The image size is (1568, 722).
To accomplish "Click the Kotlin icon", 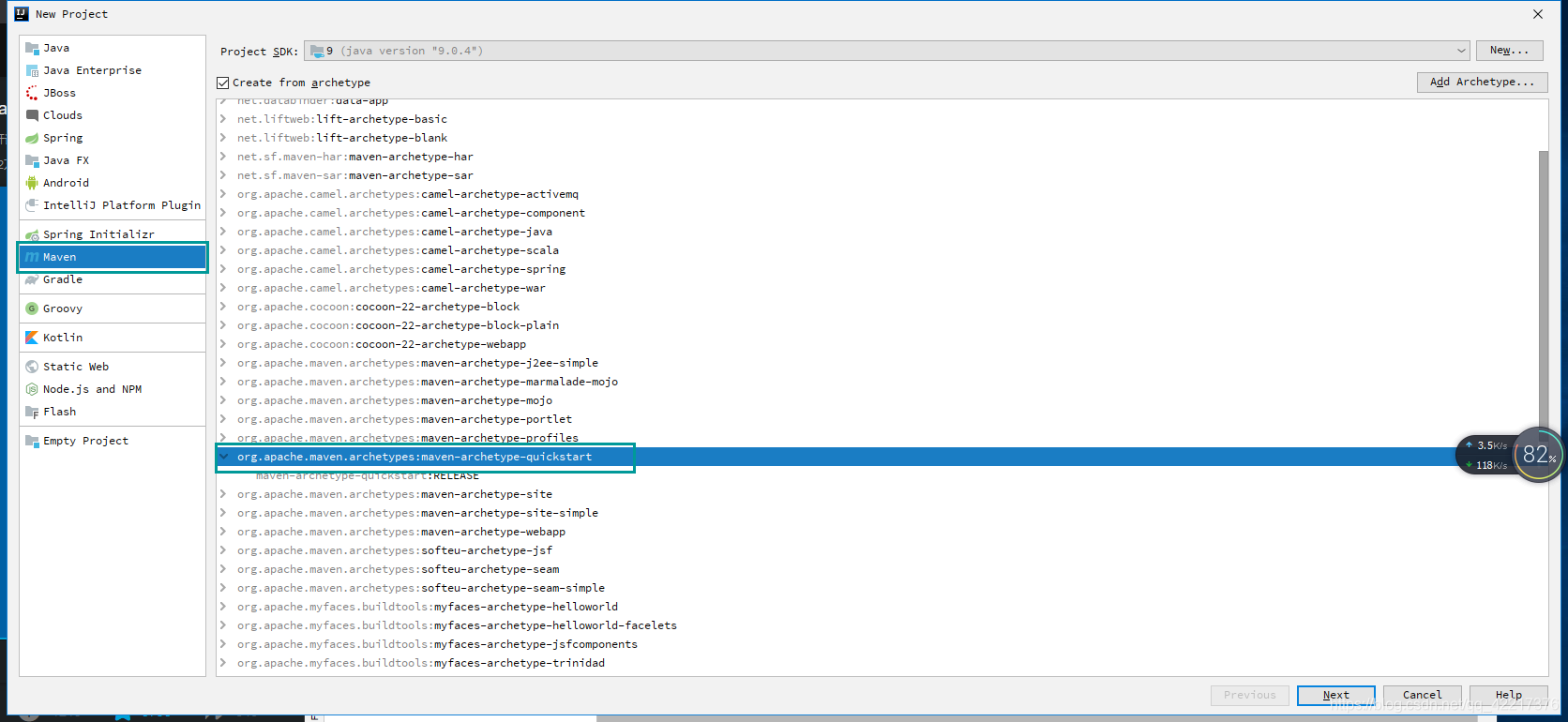I will pyautogui.click(x=32, y=338).
